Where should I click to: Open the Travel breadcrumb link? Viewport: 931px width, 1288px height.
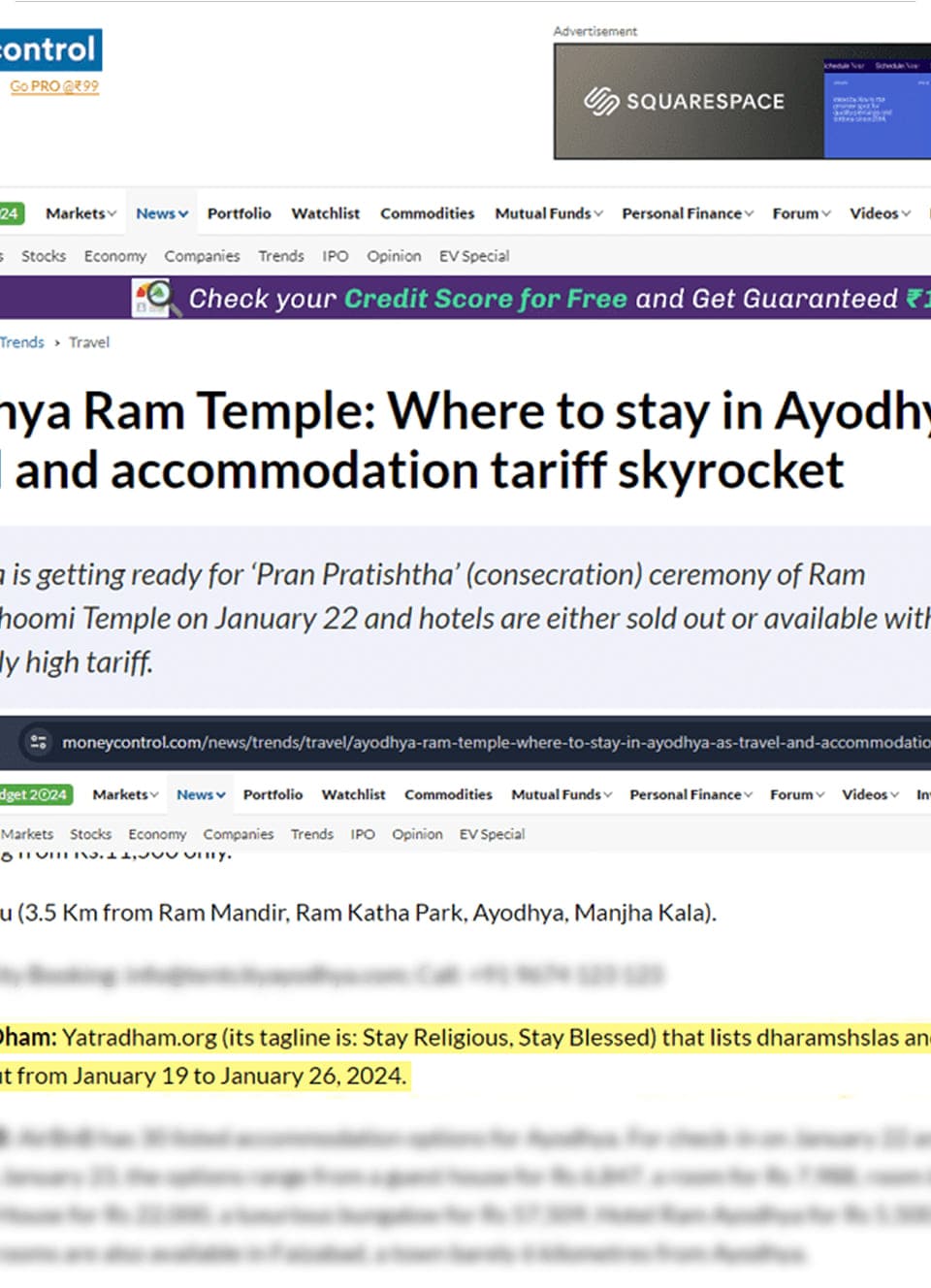tap(89, 342)
